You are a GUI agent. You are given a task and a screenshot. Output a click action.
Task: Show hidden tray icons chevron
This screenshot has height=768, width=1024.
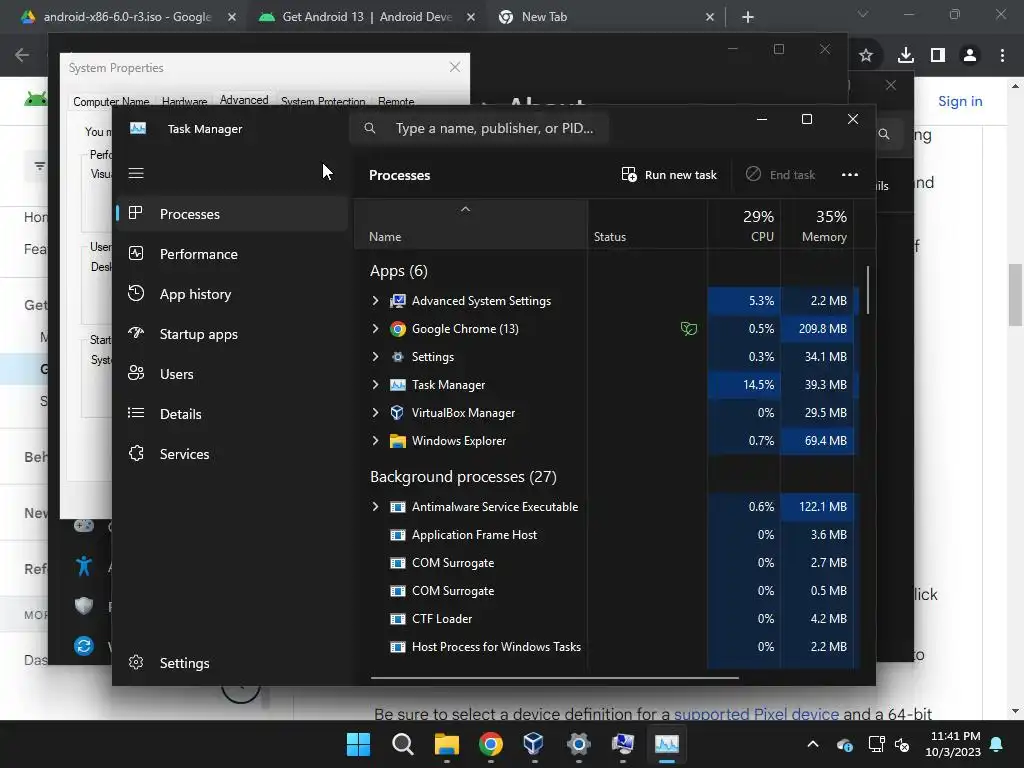(x=813, y=744)
